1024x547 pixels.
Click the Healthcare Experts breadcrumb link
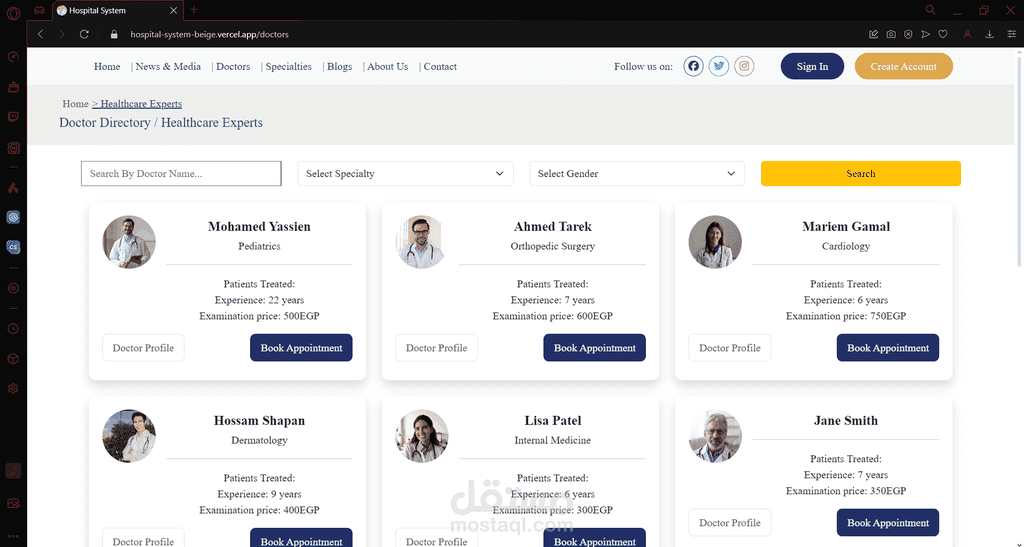pos(141,104)
